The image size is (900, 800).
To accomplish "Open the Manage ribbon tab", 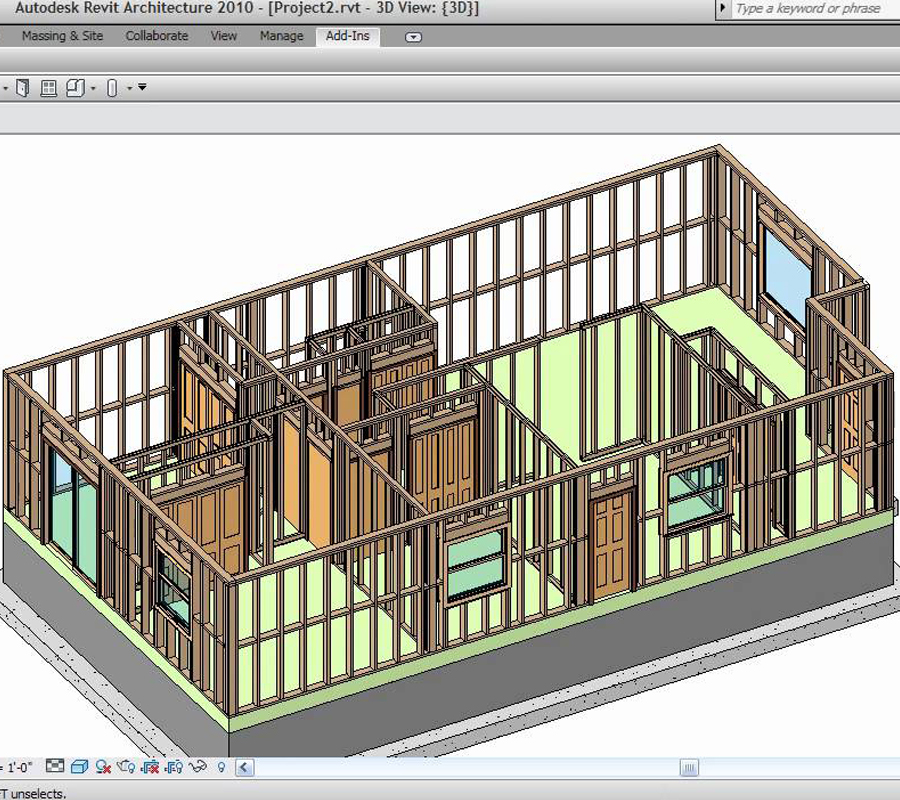I will click(x=281, y=36).
